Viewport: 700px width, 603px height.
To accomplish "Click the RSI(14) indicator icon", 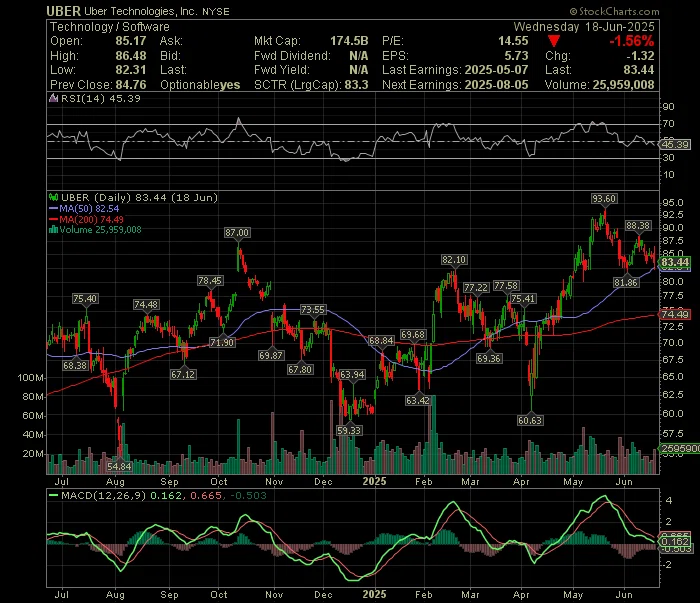I will point(54,98).
